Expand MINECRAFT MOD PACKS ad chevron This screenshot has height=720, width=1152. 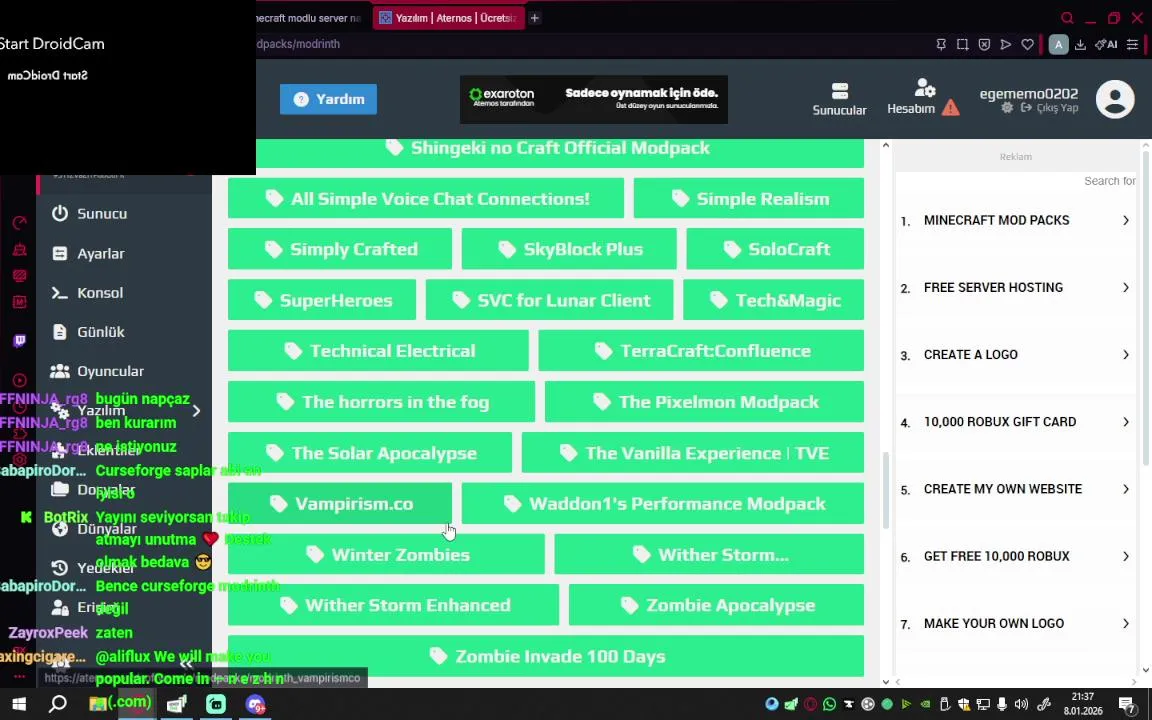[x=1126, y=220]
